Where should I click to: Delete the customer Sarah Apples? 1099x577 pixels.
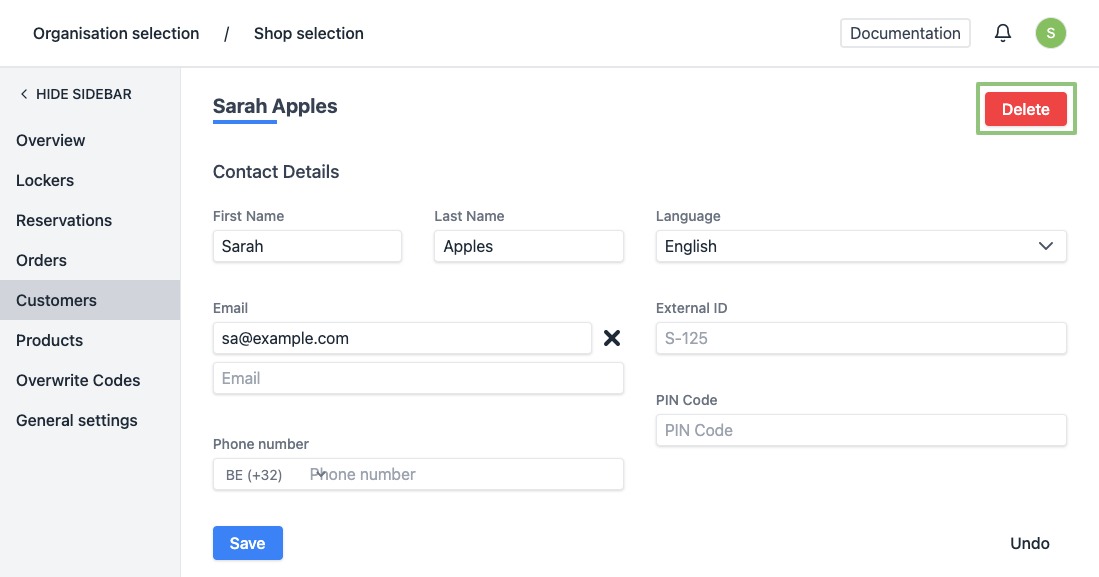tap(1025, 109)
